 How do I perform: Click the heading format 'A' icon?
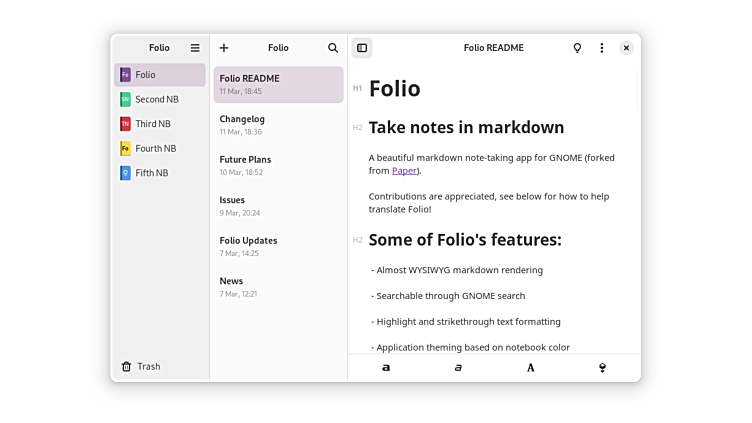pyautogui.click(x=530, y=368)
